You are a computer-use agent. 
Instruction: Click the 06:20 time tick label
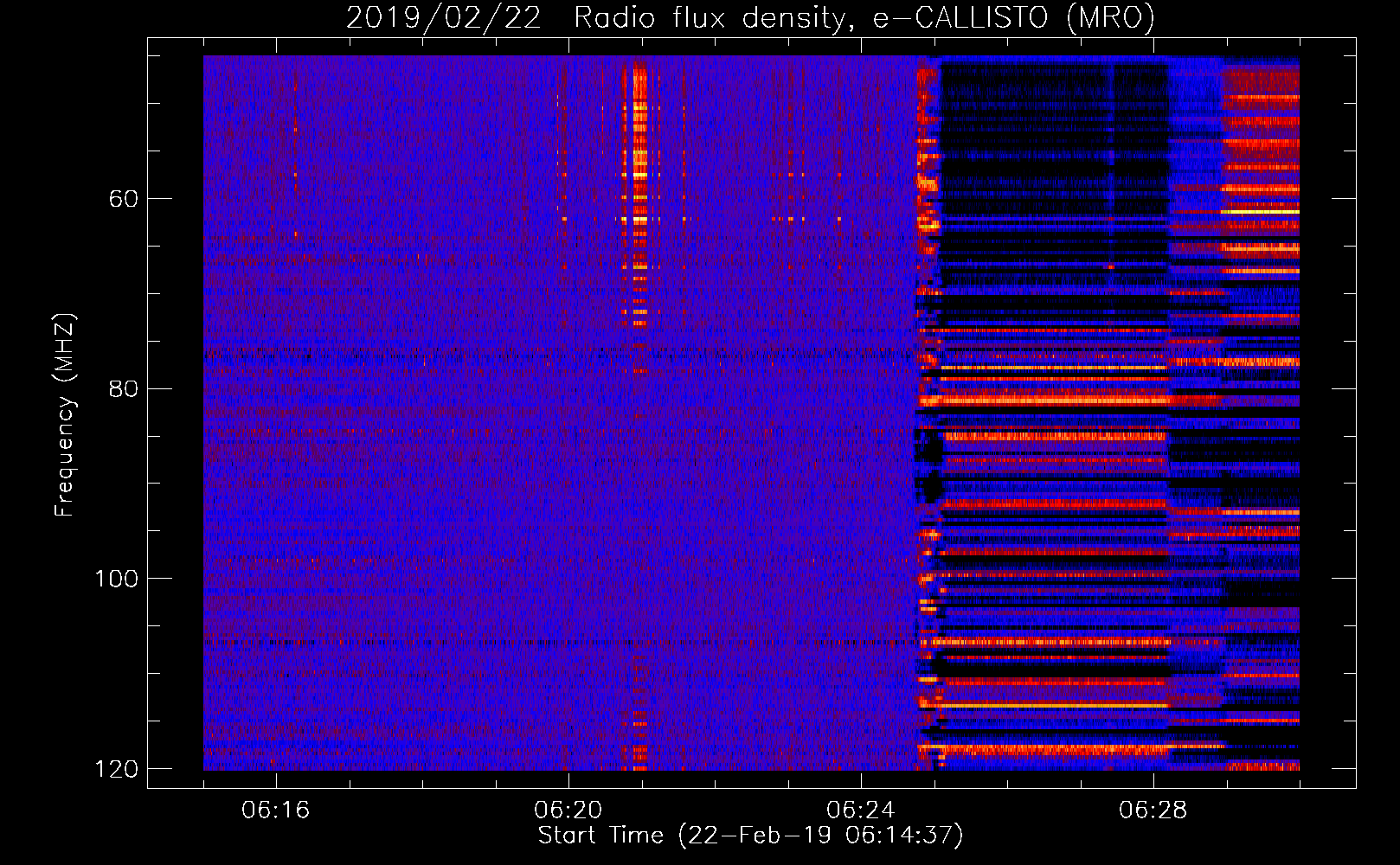click(x=568, y=811)
